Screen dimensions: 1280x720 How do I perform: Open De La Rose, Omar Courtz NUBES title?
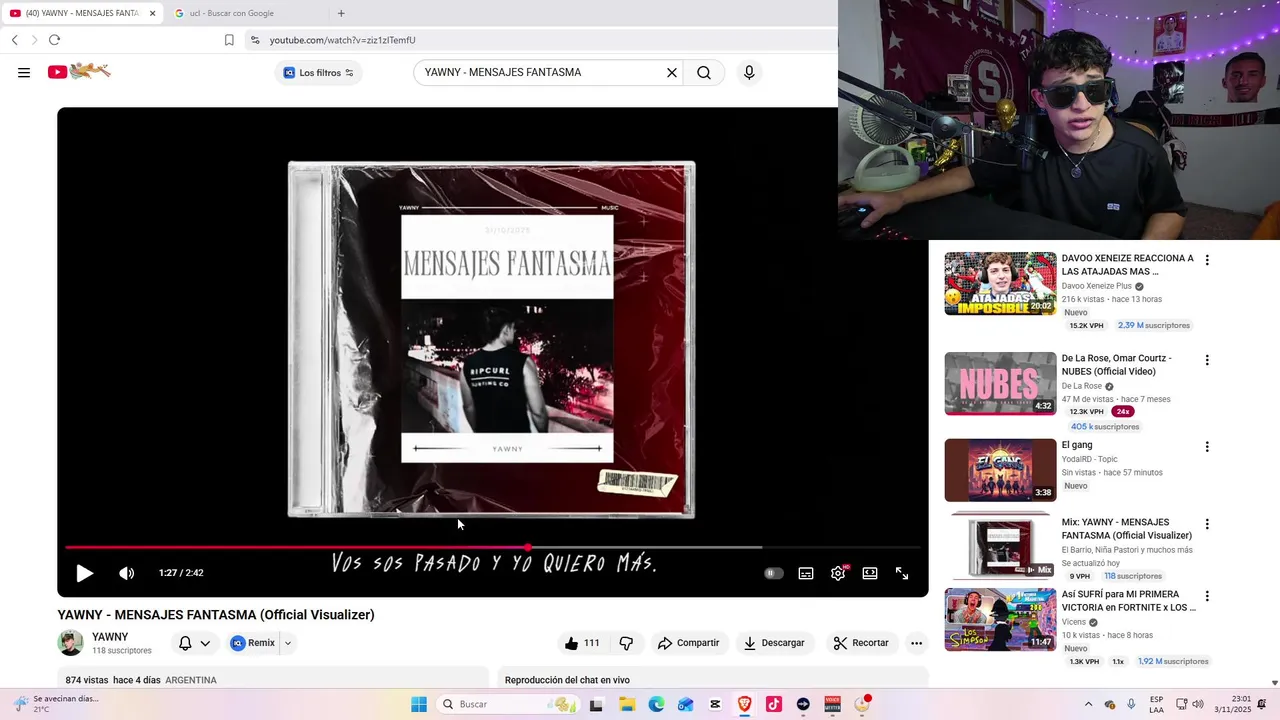pos(1116,365)
